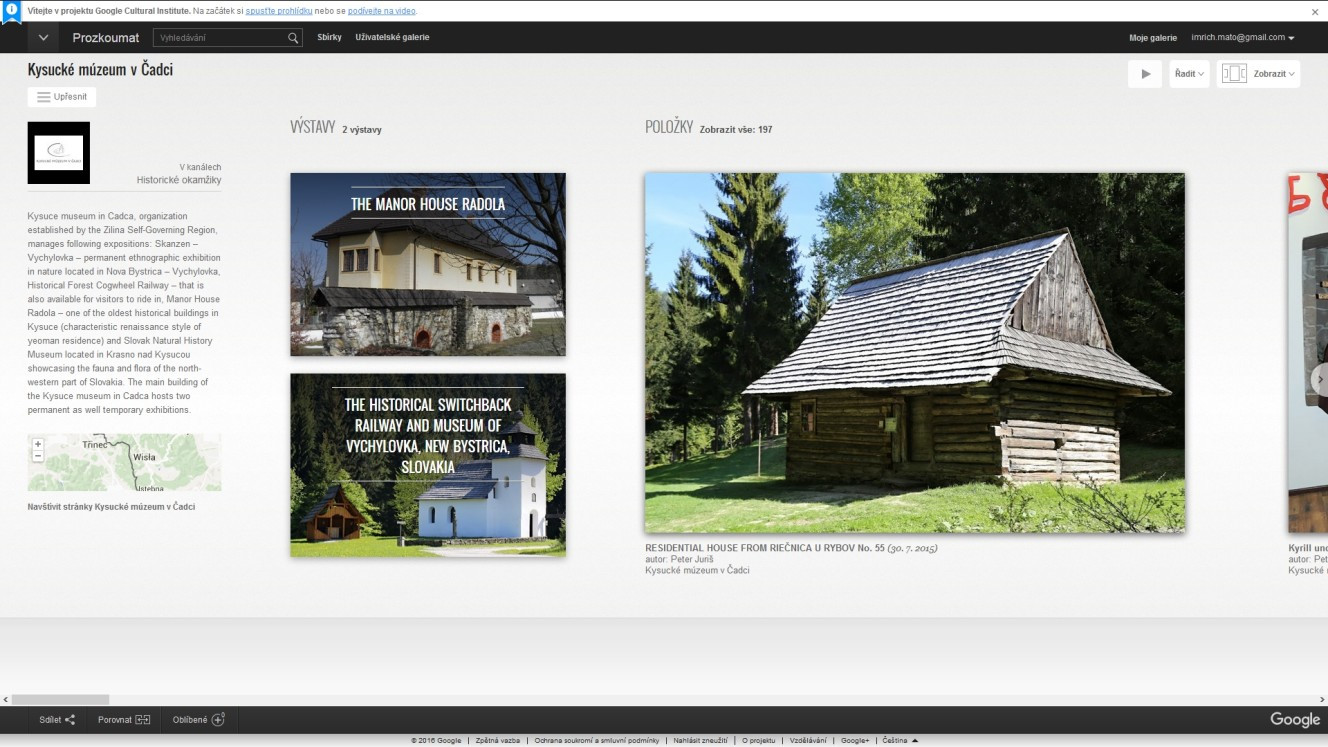Start the slideshow play button

coord(1145,74)
